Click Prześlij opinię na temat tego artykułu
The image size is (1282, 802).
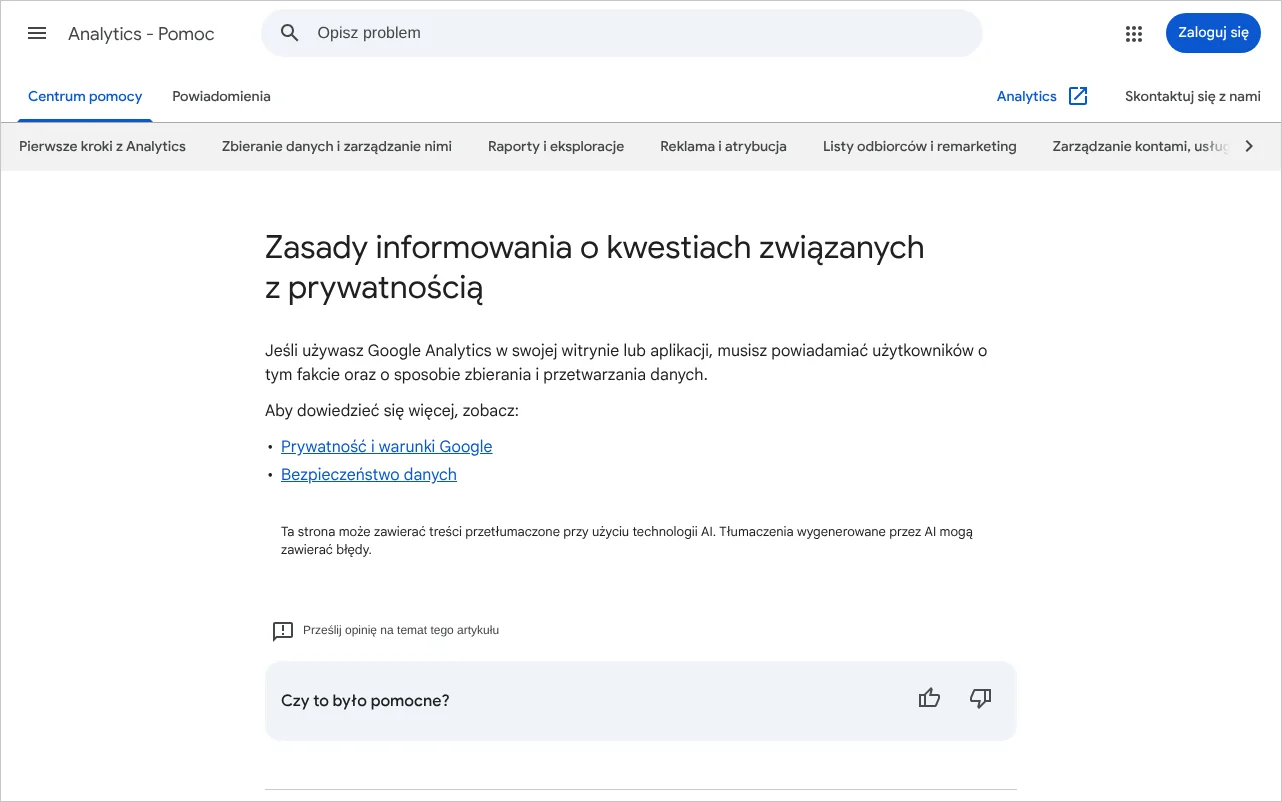click(x=401, y=630)
